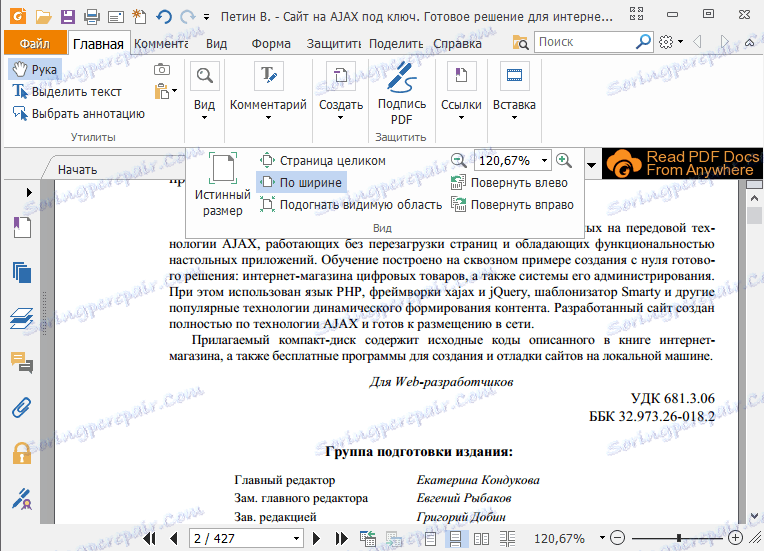
Task: Expand the left navigation panel arrow
Action: pos(29,192)
